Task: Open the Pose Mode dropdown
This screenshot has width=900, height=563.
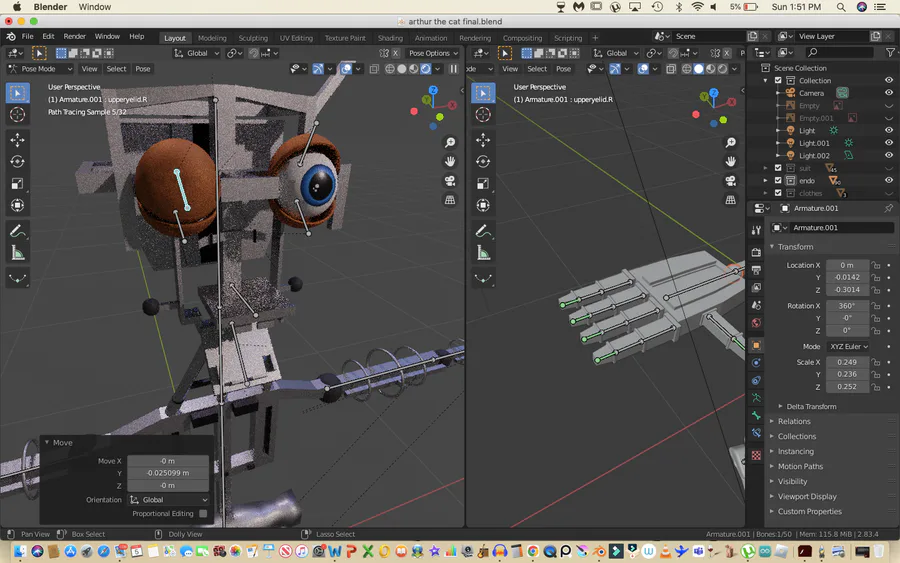Action: coord(41,69)
